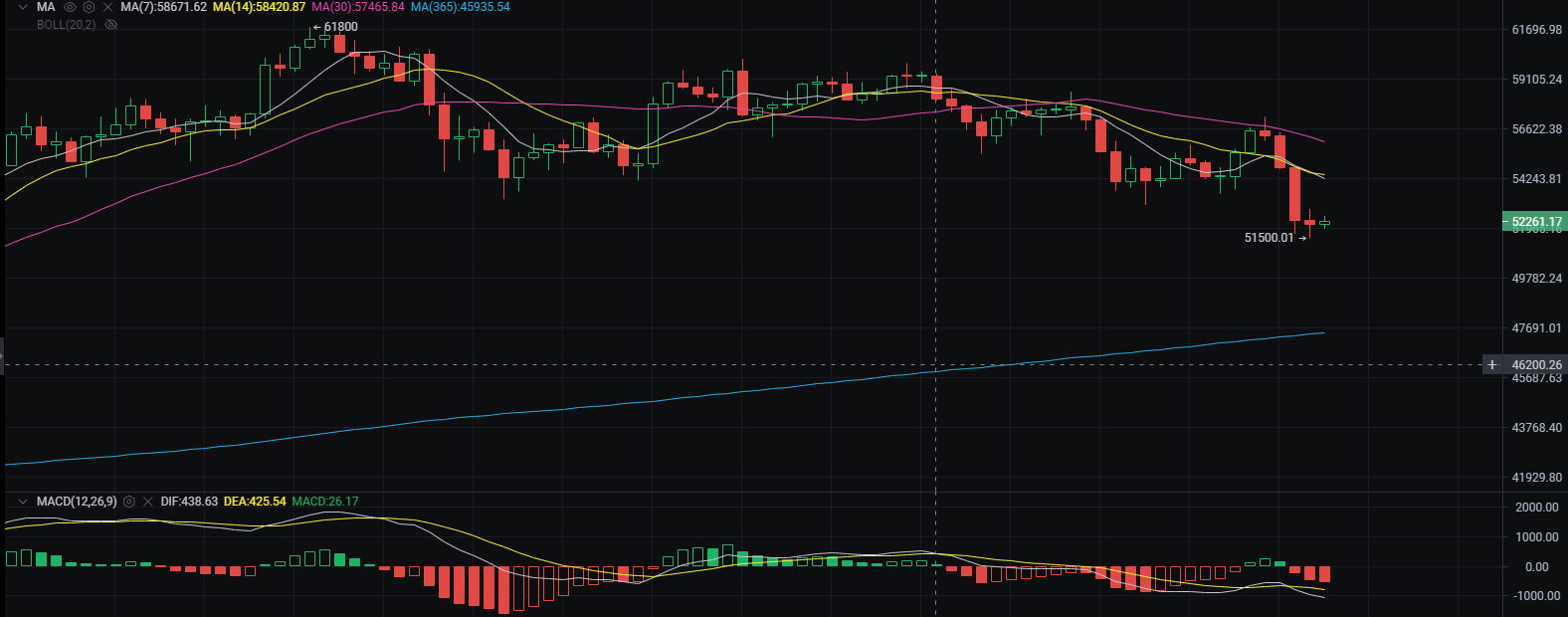Viewport: 1568px width, 617px height.
Task: Click the 47691.01 price axis label
Action: 1537,328
